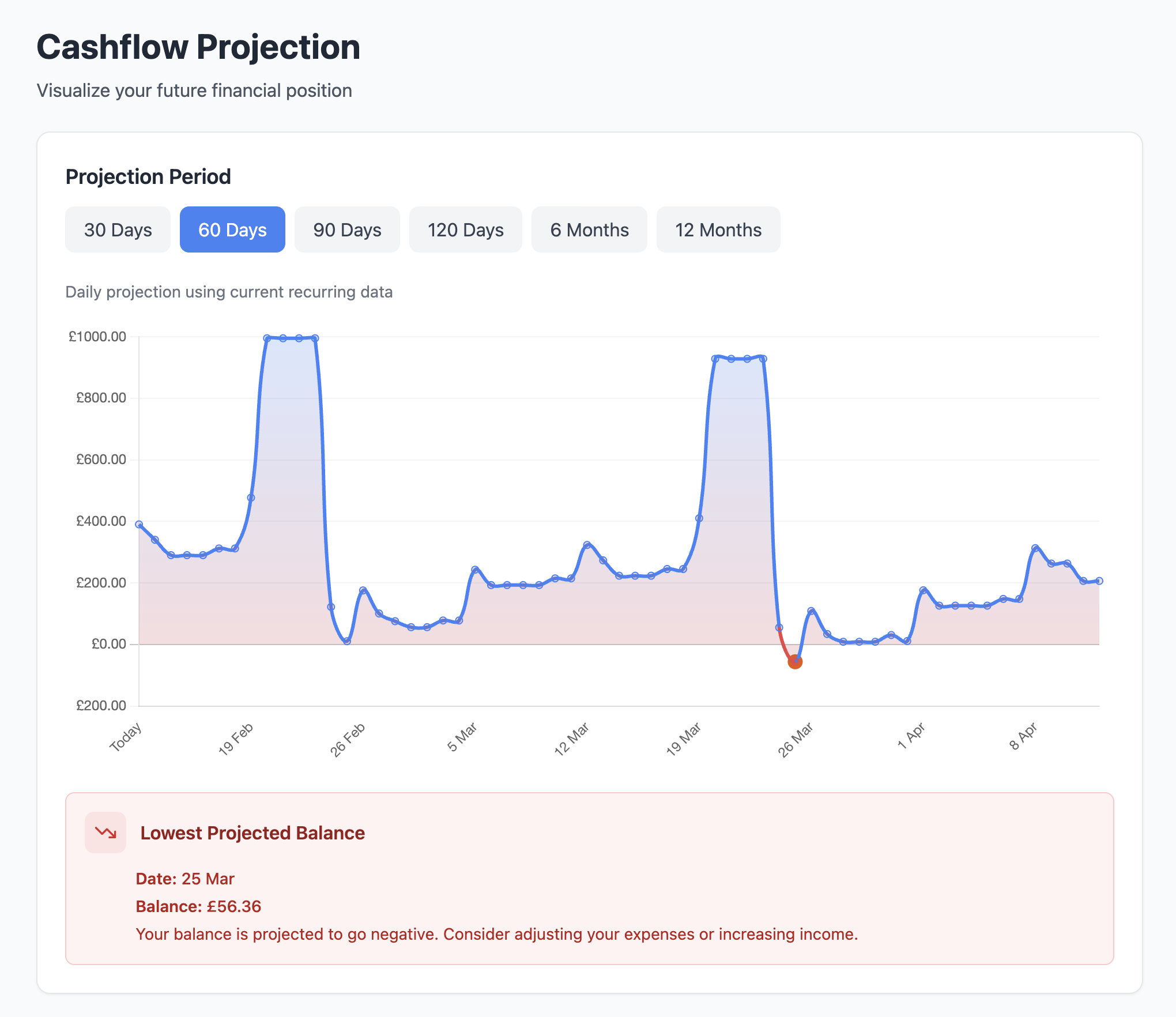Click the Today starting data point
The image size is (1176, 1017).
tap(139, 525)
